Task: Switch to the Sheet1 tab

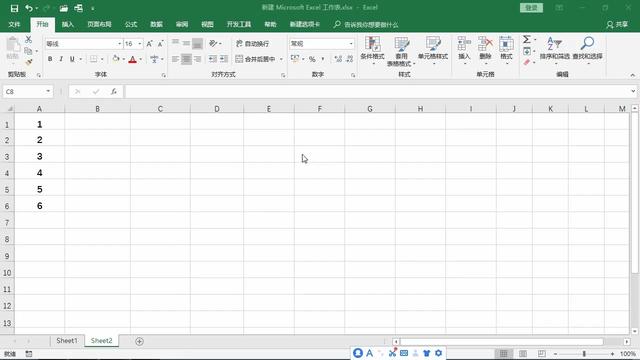Action: pos(67,341)
